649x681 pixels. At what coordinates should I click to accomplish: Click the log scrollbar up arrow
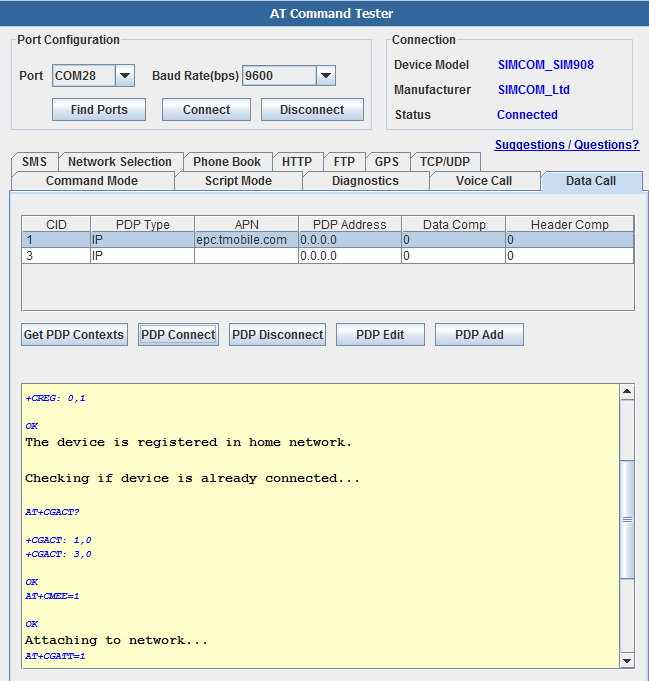pos(627,392)
